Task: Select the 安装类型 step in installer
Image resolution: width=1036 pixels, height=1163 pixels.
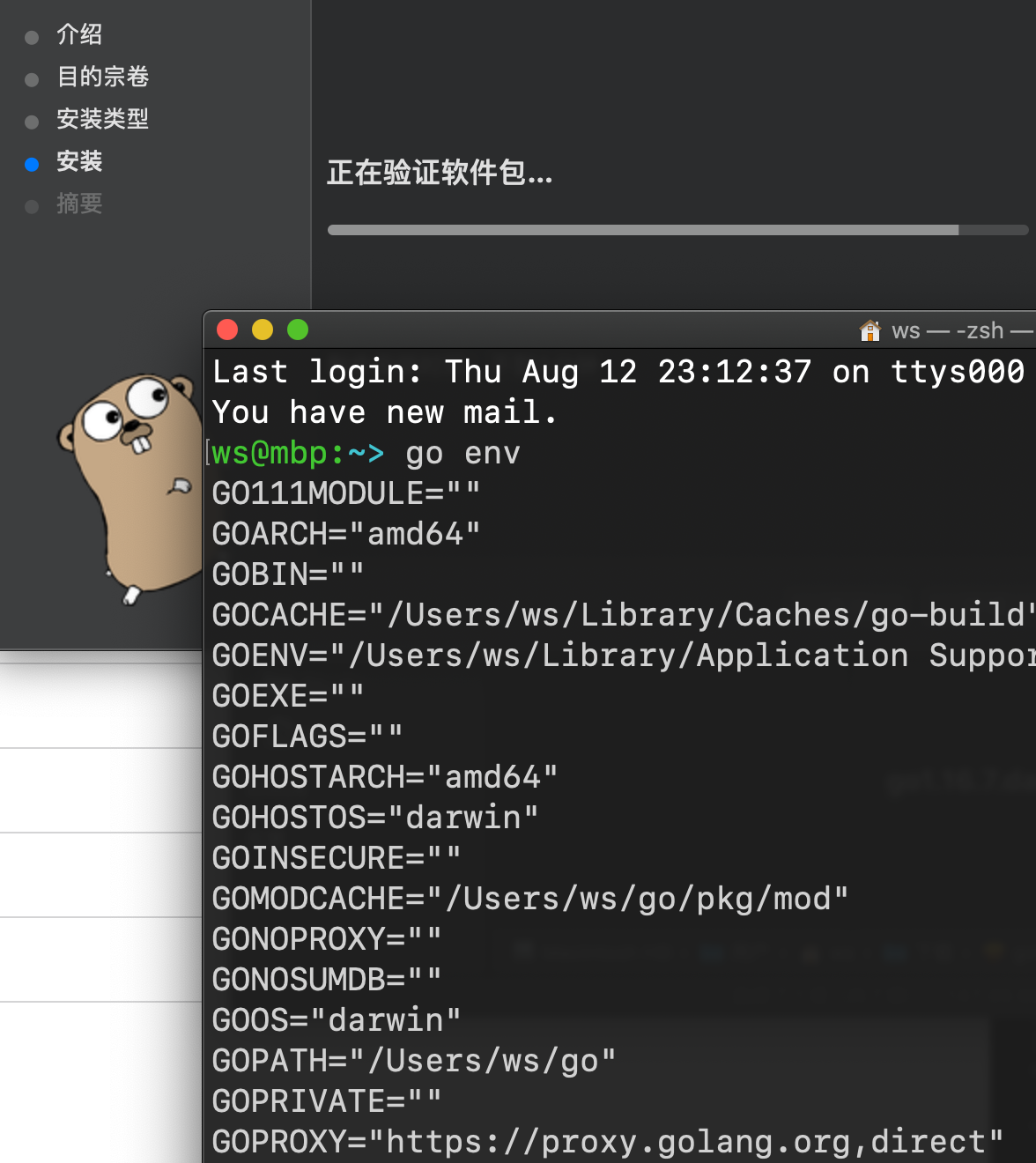Action: (102, 119)
